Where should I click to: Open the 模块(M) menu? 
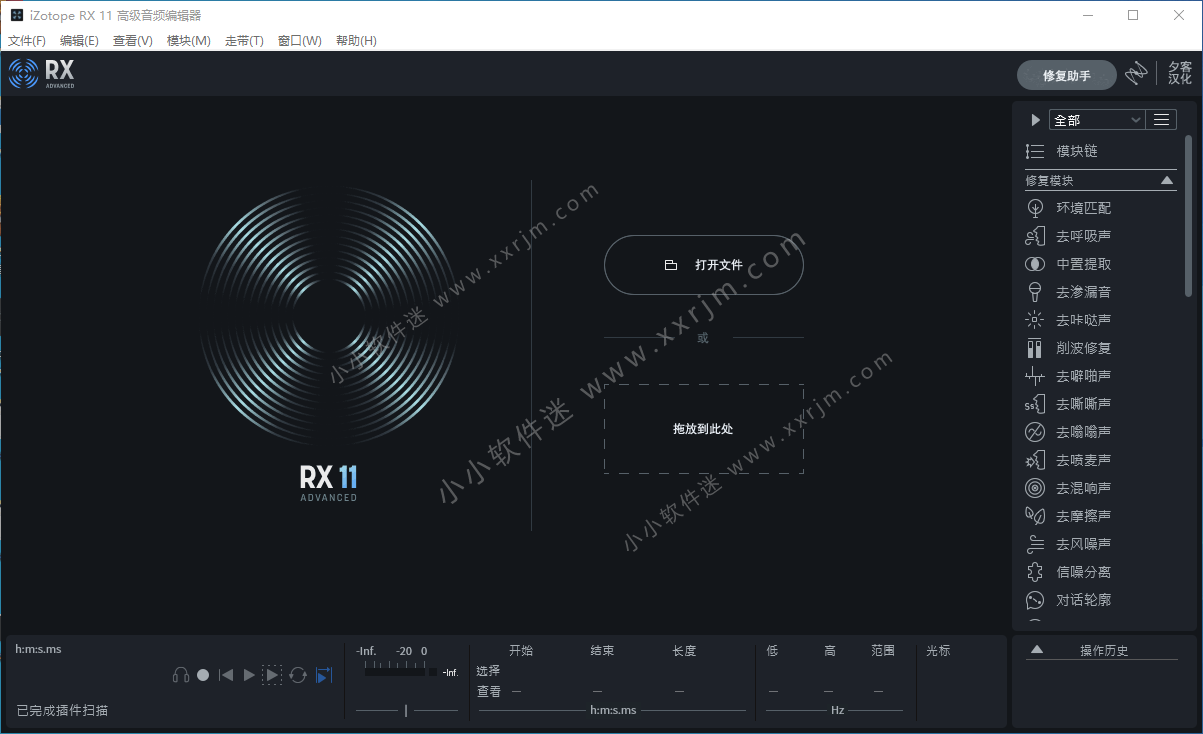point(188,41)
